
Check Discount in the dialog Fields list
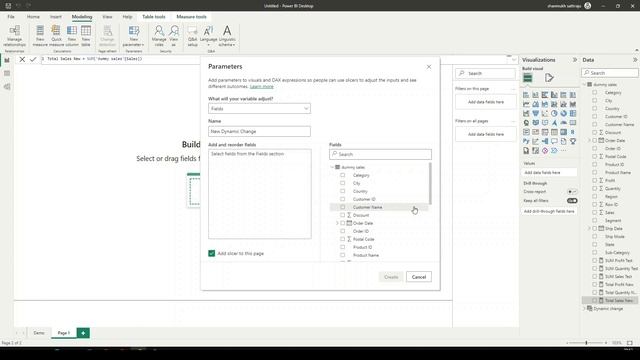pyautogui.click(x=342, y=215)
